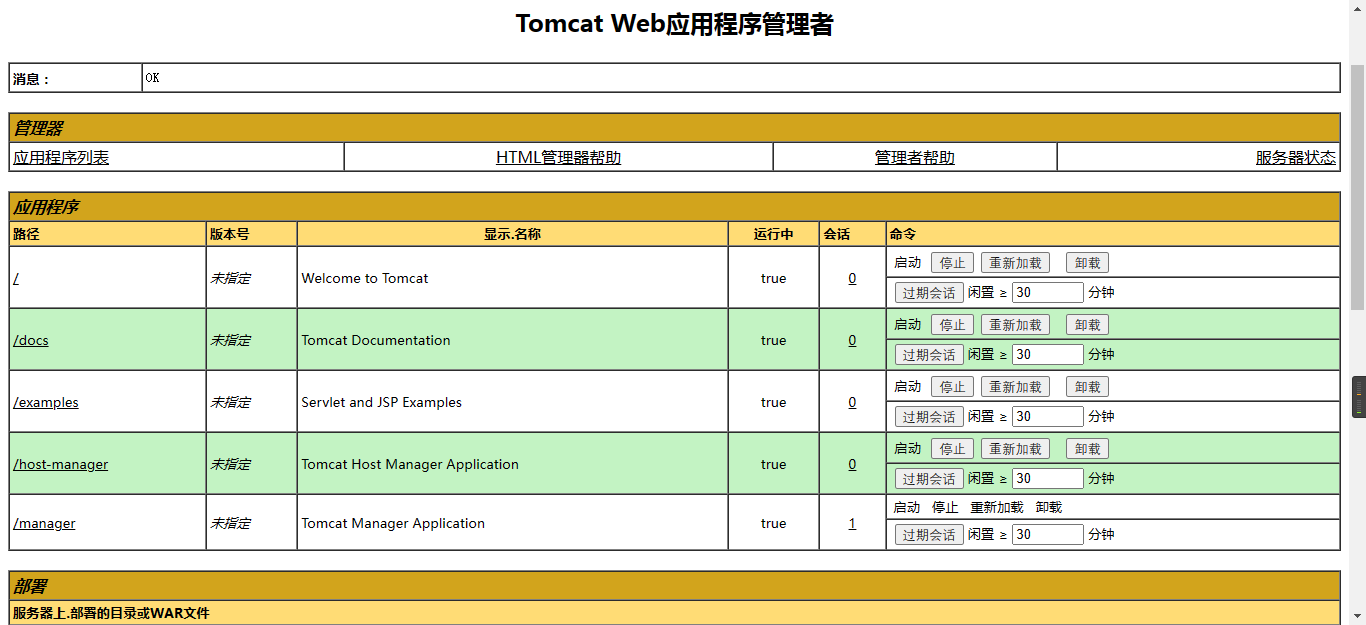Click 卸载 for Welcome to Tomcat app

(1087, 263)
